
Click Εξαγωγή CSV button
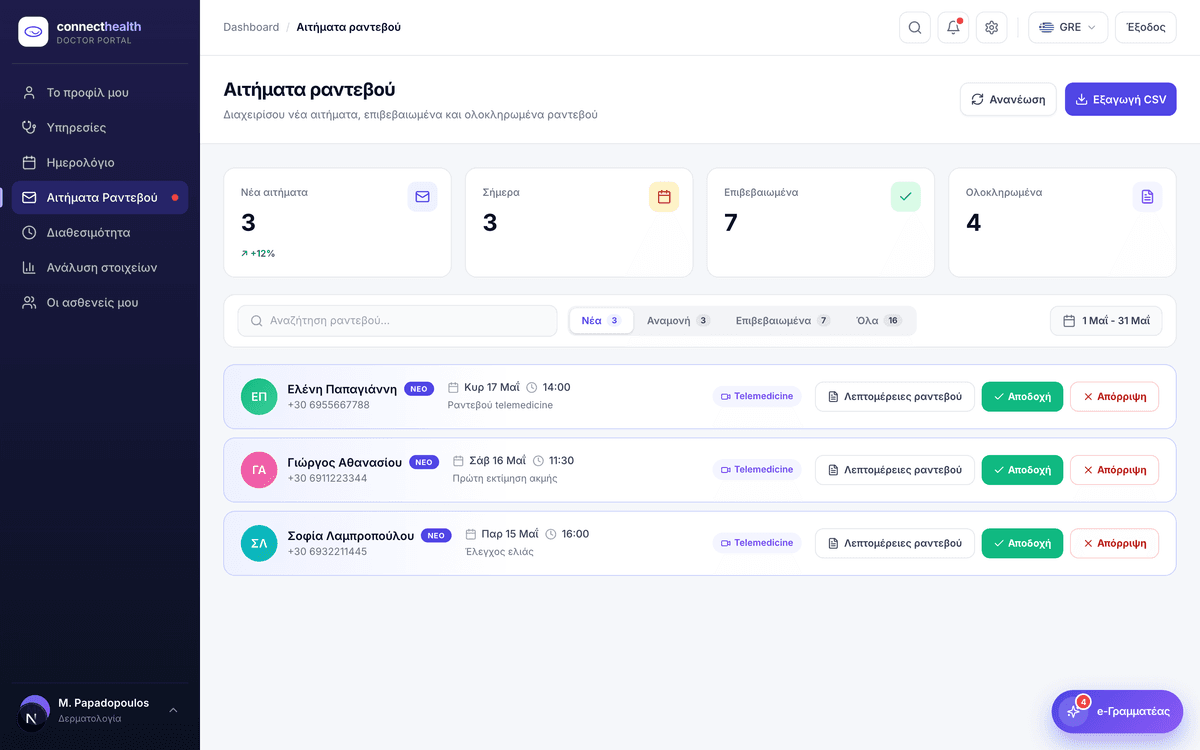click(x=1120, y=99)
